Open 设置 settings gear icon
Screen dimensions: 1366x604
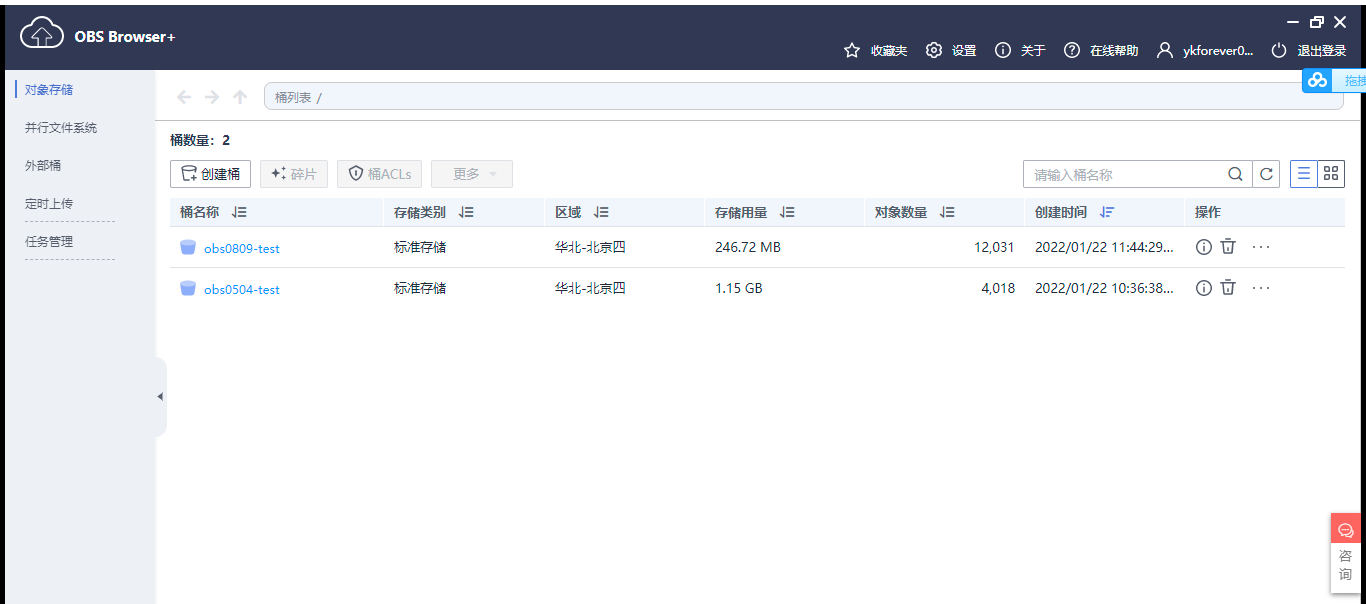pos(934,50)
